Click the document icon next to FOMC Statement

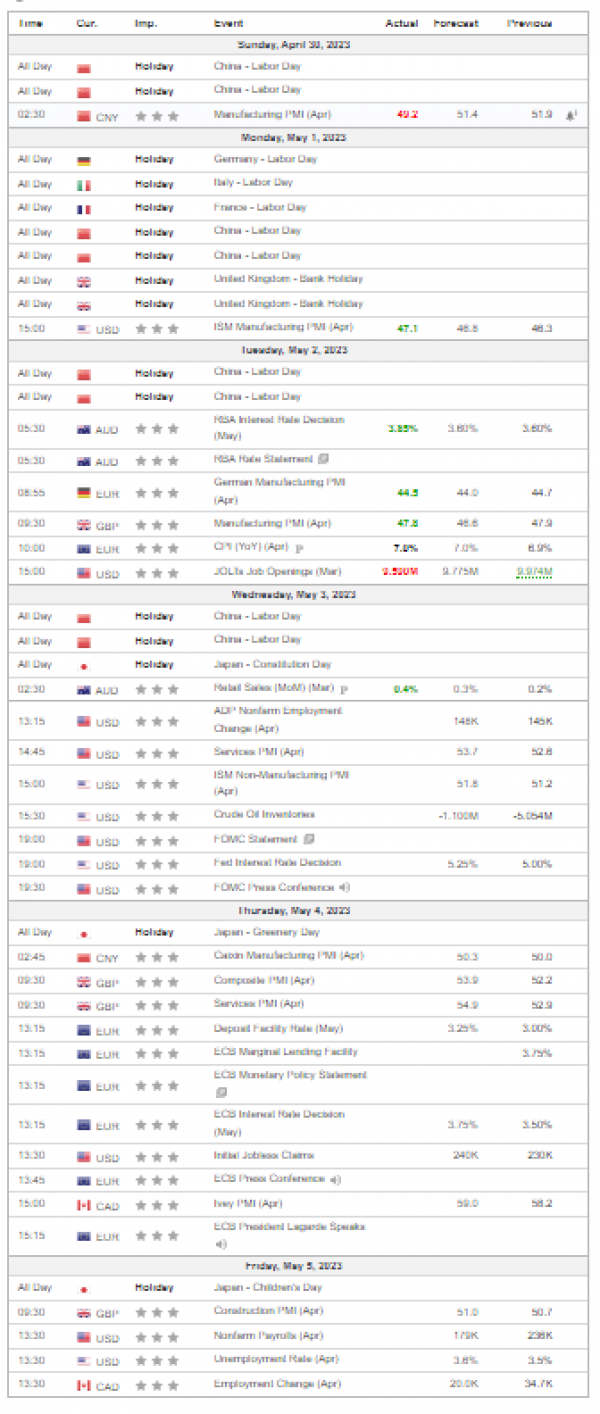pos(309,839)
